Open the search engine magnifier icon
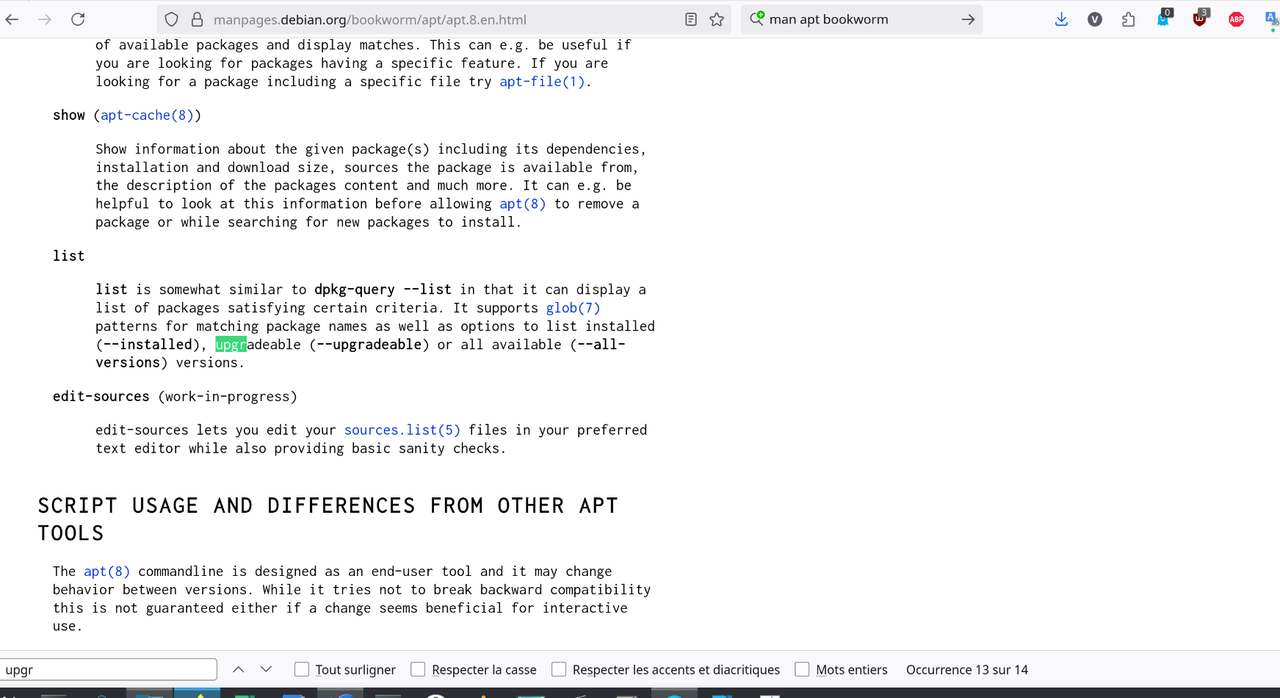 (x=757, y=19)
